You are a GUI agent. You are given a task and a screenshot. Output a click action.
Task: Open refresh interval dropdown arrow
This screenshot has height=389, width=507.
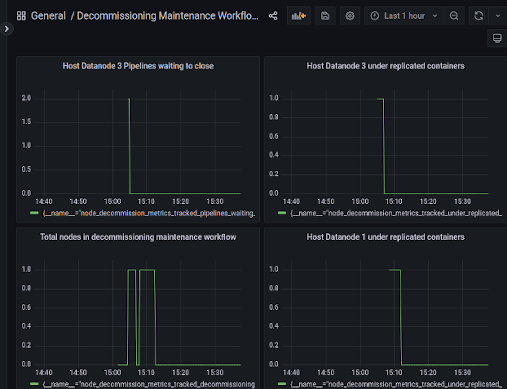point(498,16)
